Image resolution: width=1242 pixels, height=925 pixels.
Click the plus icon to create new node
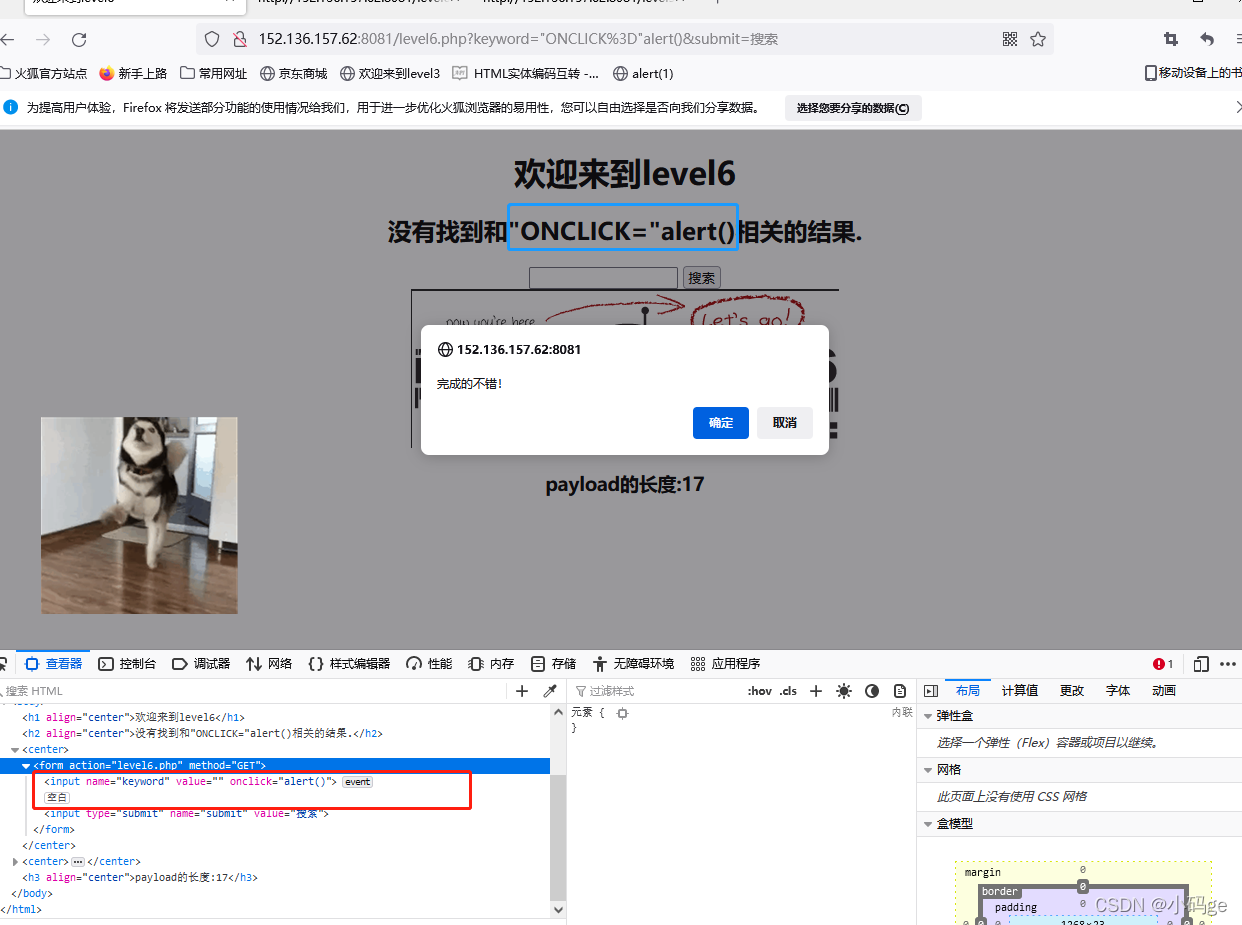(521, 690)
